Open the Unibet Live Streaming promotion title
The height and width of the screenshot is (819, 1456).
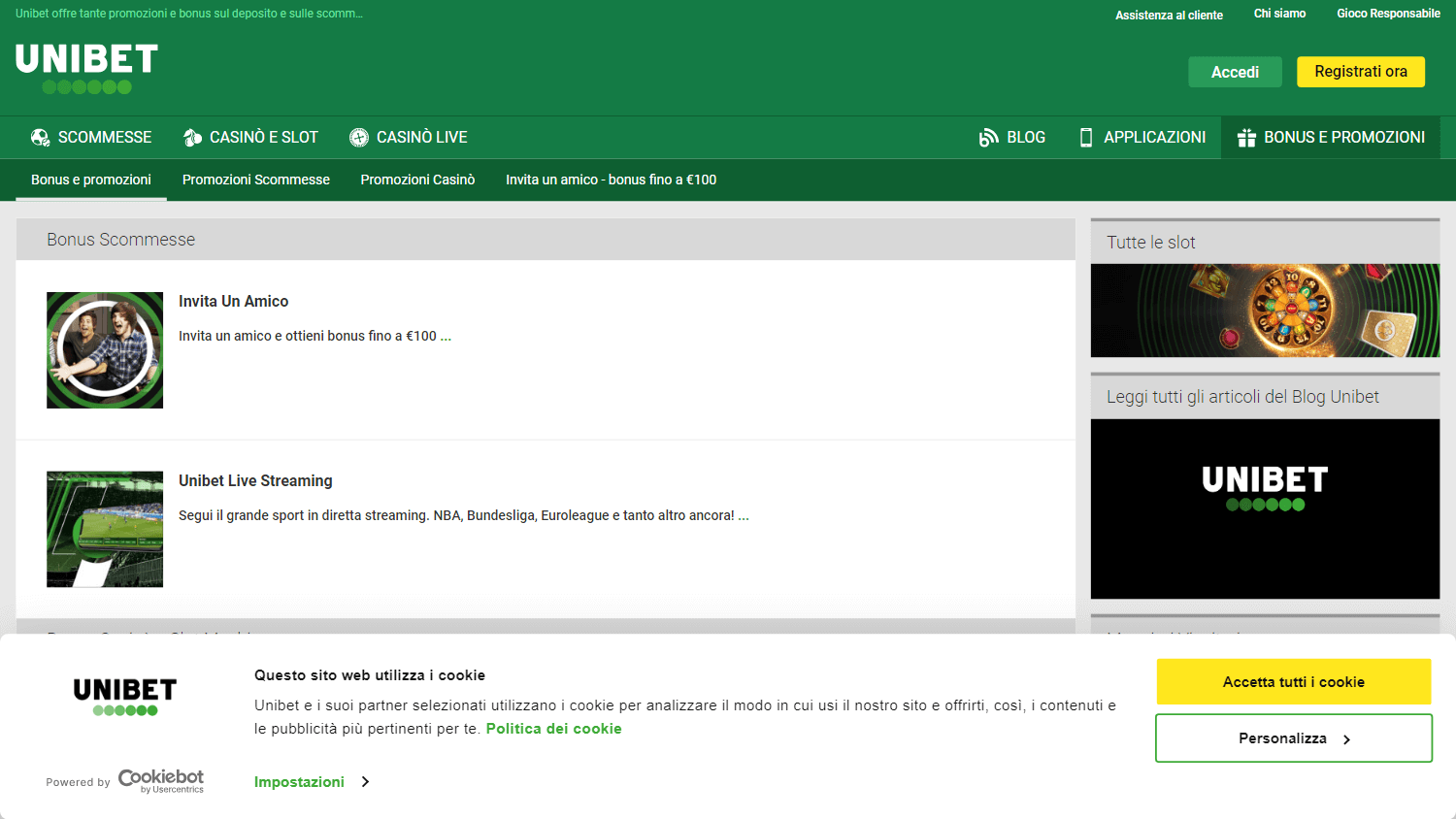pos(255,480)
